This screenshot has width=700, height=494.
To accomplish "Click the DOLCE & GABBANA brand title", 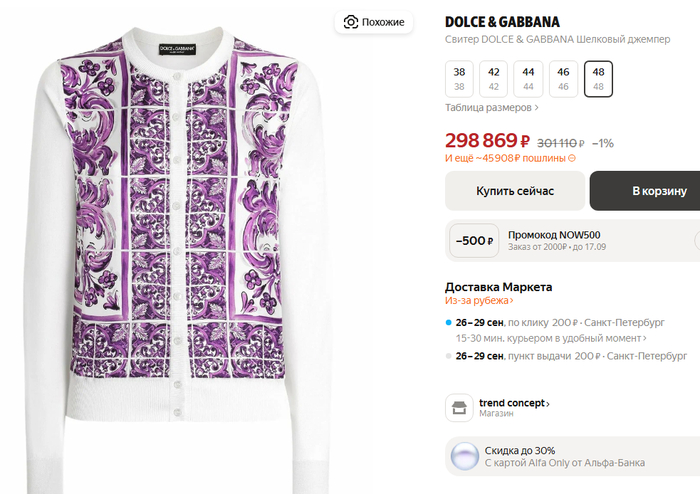I will [502, 22].
